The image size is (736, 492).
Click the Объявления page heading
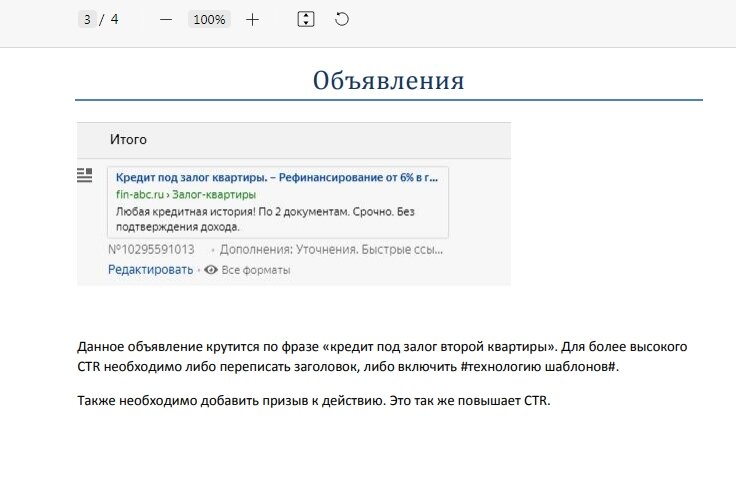point(389,80)
